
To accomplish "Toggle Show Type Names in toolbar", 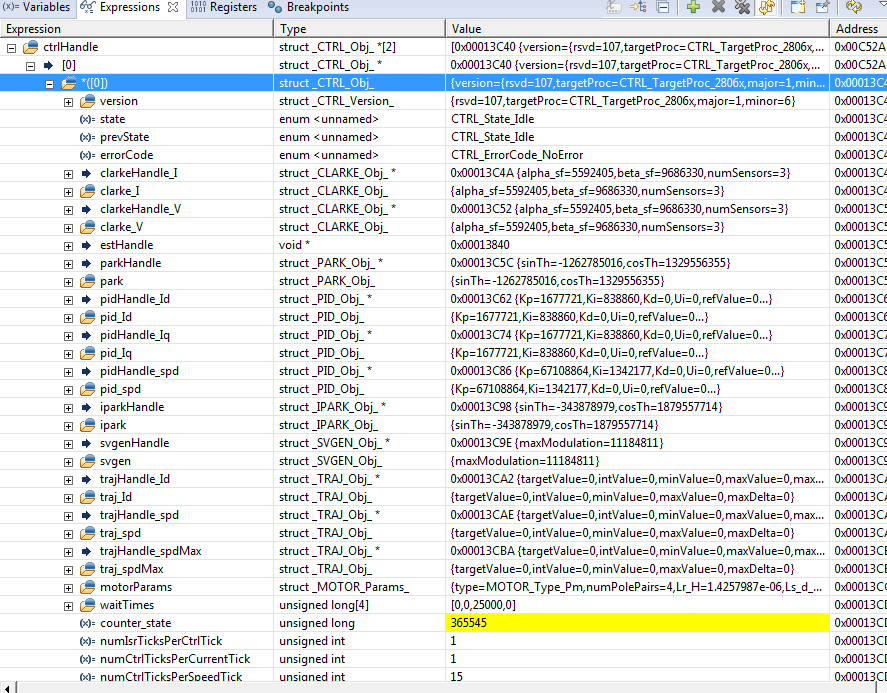I will tap(614, 7).
